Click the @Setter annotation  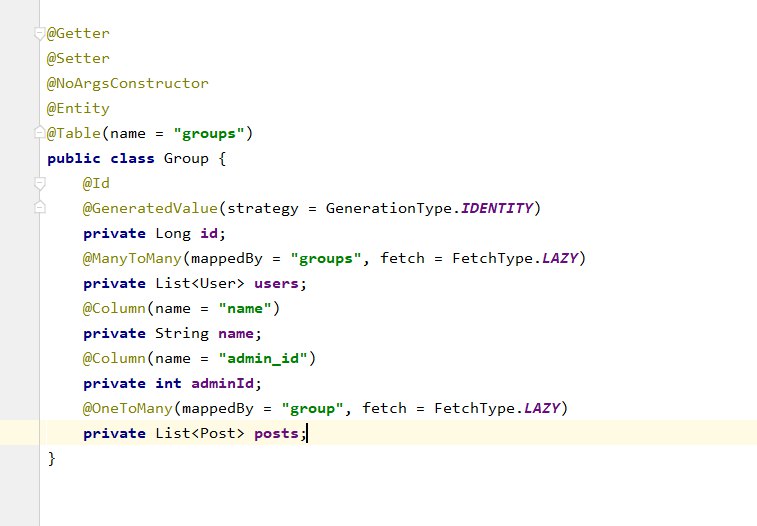pyautogui.click(x=78, y=58)
